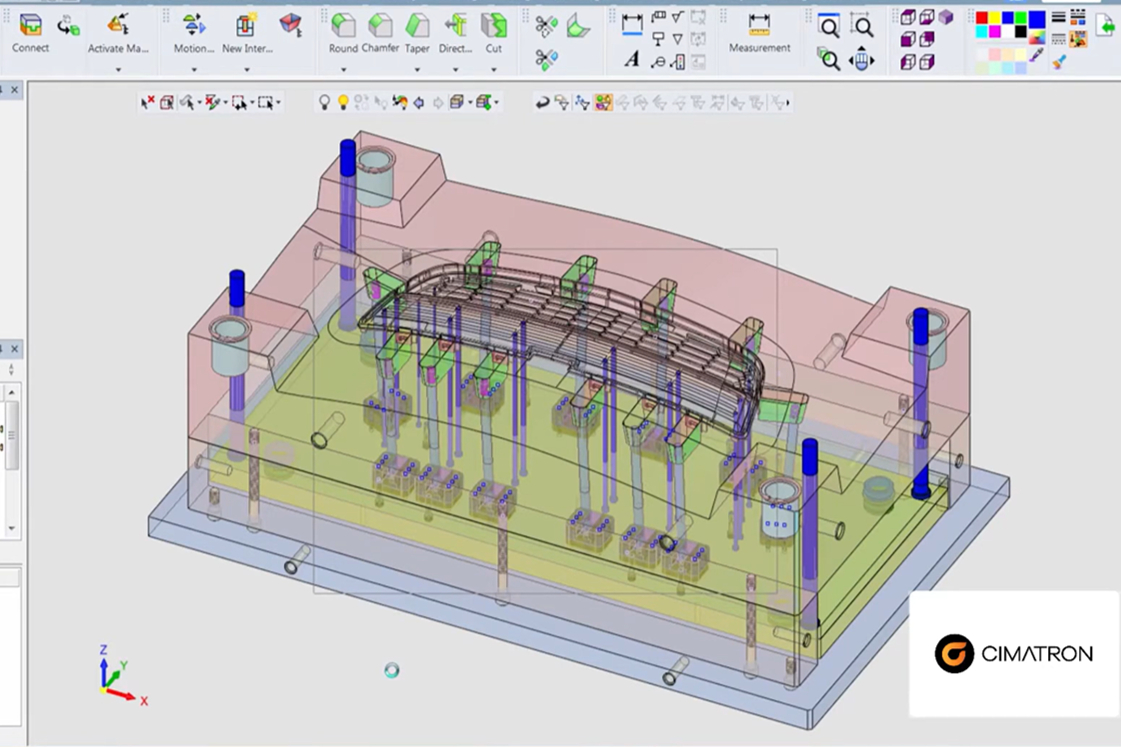Open the rainbow gradient color picker
The height and width of the screenshot is (747, 1121).
pyautogui.click(x=1037, y=37)
